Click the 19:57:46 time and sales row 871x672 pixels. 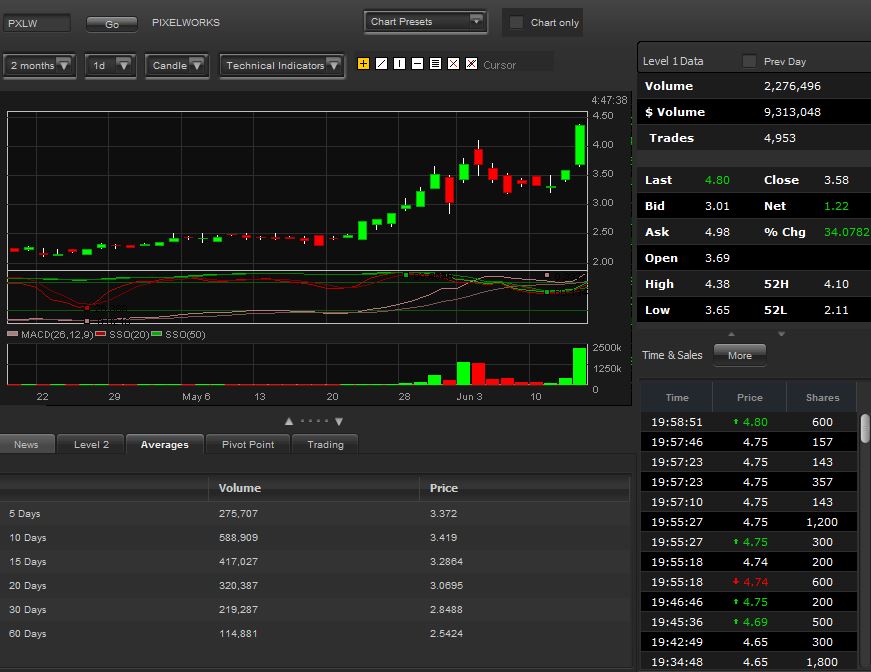[748, 442]
